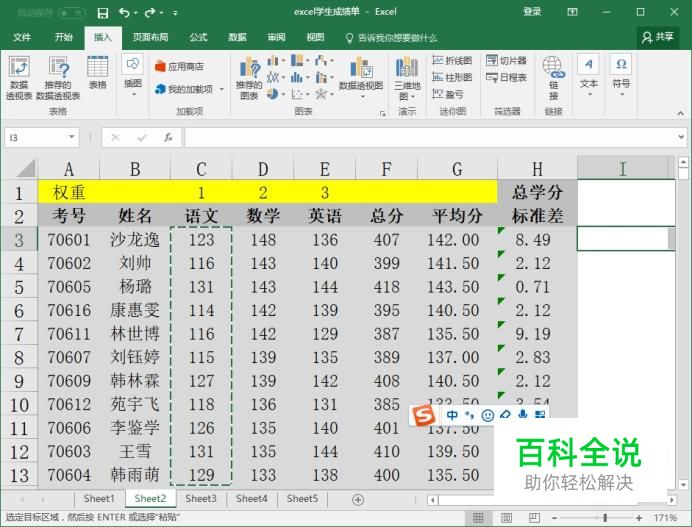692x527 pixels.
Task: Open the 文本 text dropdown
Action: click(x=589, y=76)
